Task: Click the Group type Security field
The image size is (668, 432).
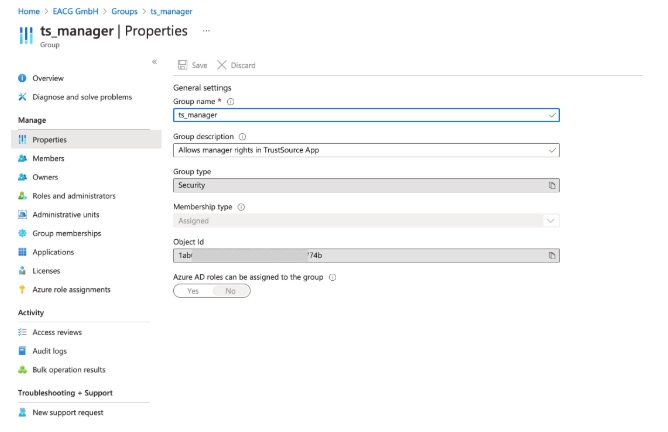Action: tap(366, 185)
